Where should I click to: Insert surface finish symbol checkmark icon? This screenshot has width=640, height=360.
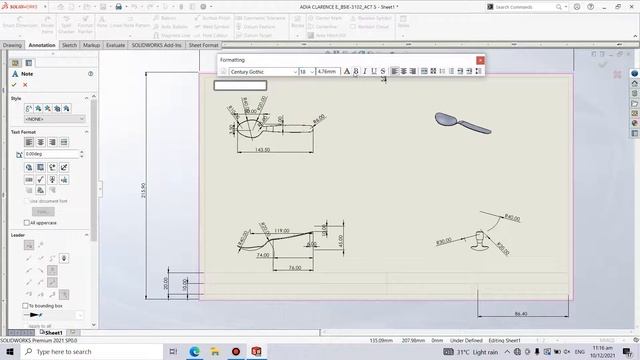click(x=40, y=180)
